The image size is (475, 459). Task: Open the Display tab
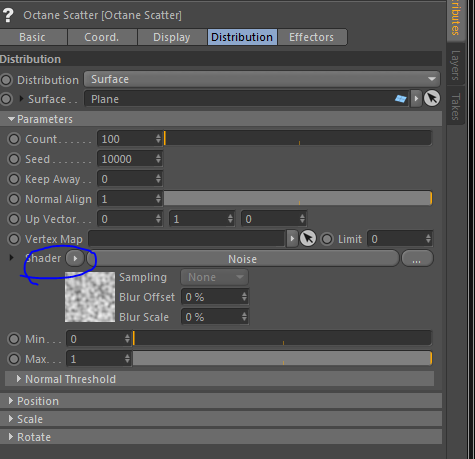(x=172, y=37)
